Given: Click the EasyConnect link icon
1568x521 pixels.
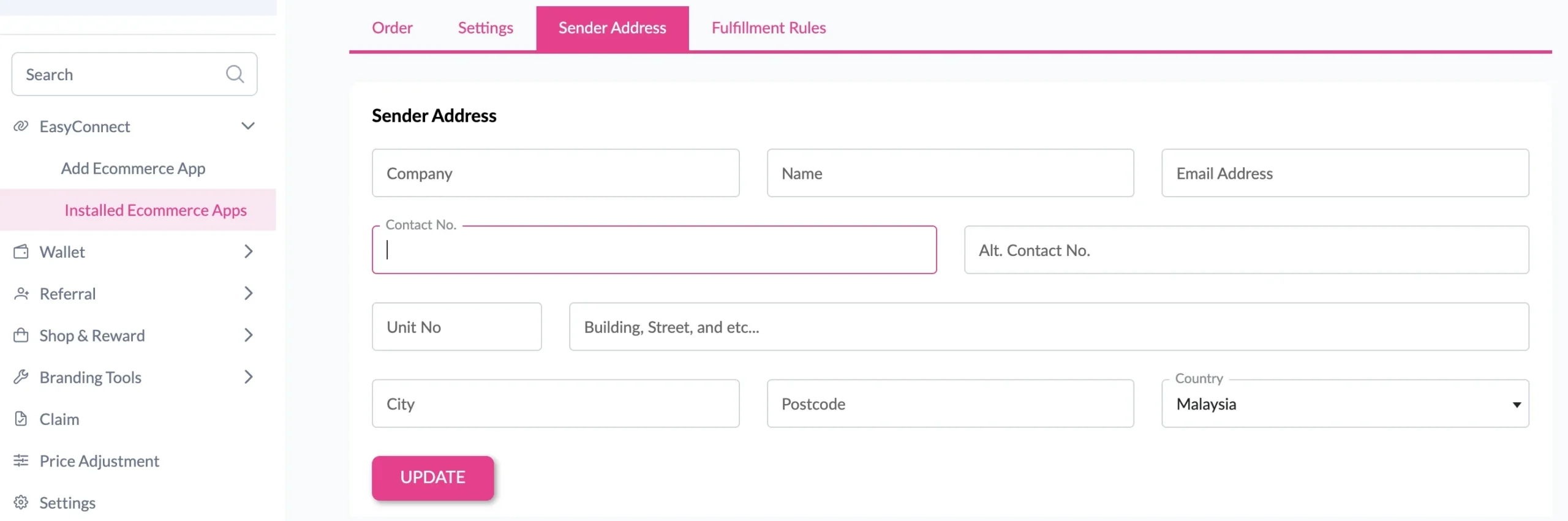Looking at the screenshot, I should [21, 126].
